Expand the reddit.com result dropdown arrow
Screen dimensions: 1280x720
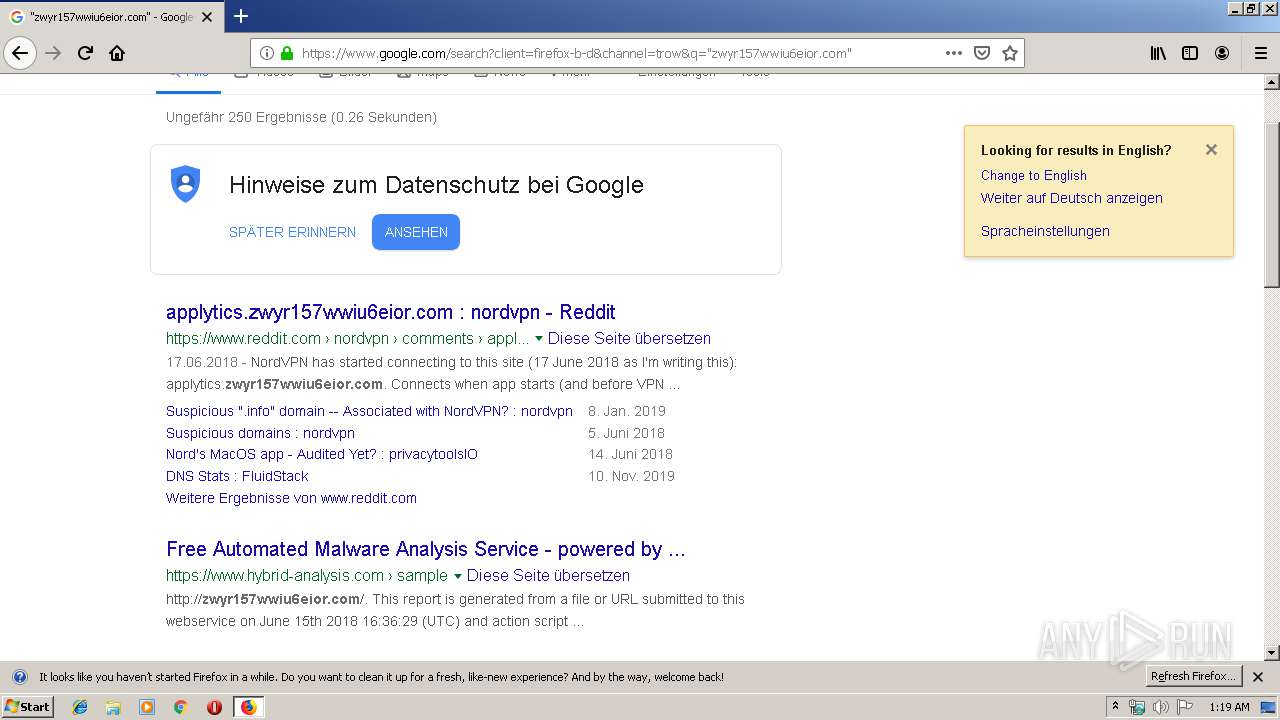tap(539, 339)
